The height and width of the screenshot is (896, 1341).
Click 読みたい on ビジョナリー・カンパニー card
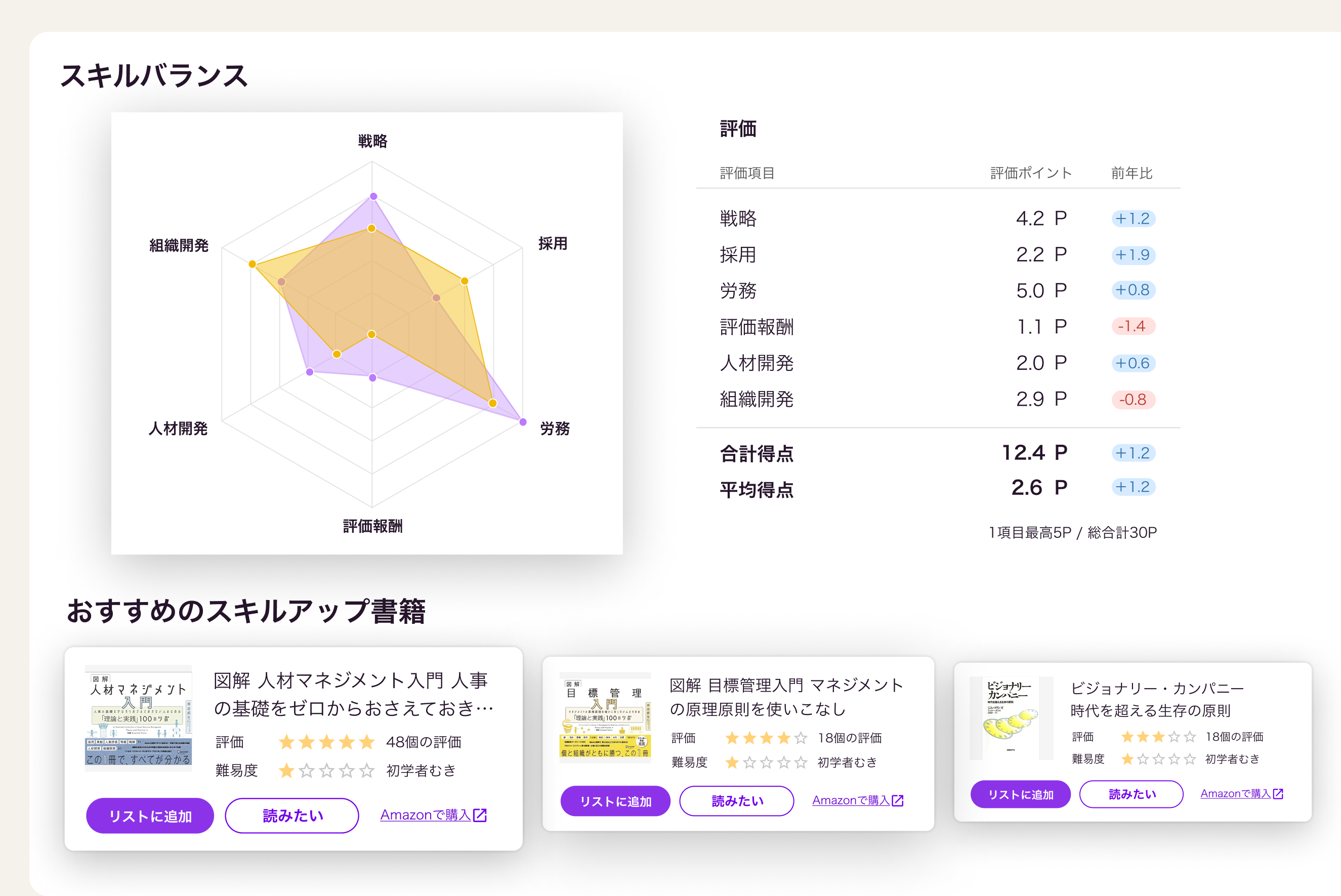[1131, 794]
